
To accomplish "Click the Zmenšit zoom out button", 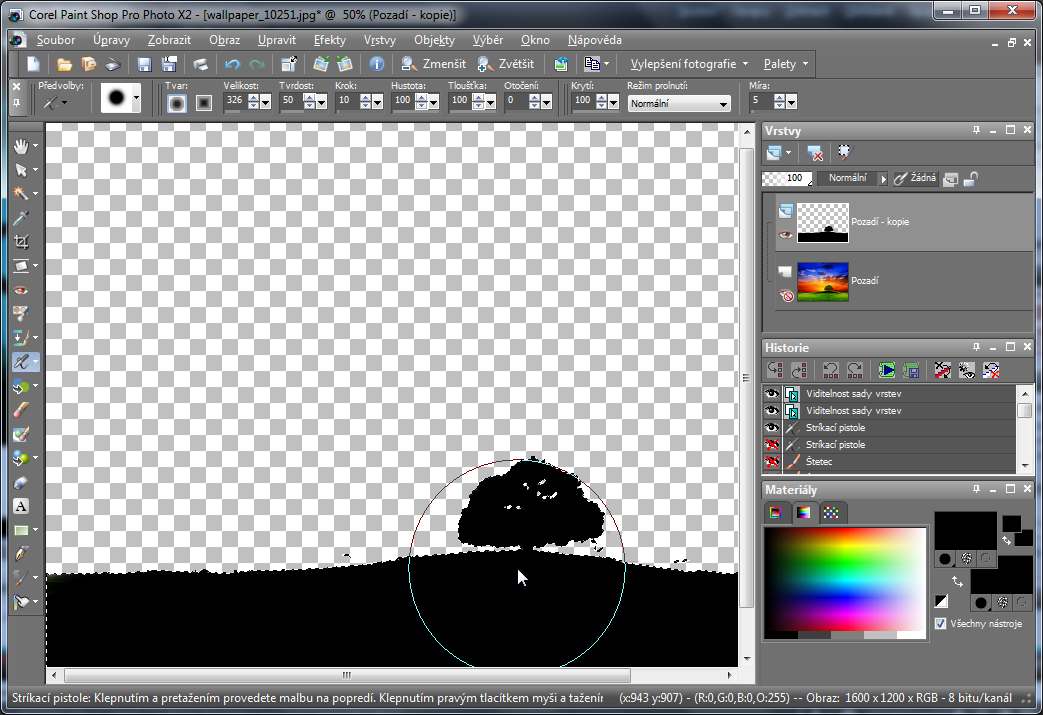I will click(x=432, y=64).
